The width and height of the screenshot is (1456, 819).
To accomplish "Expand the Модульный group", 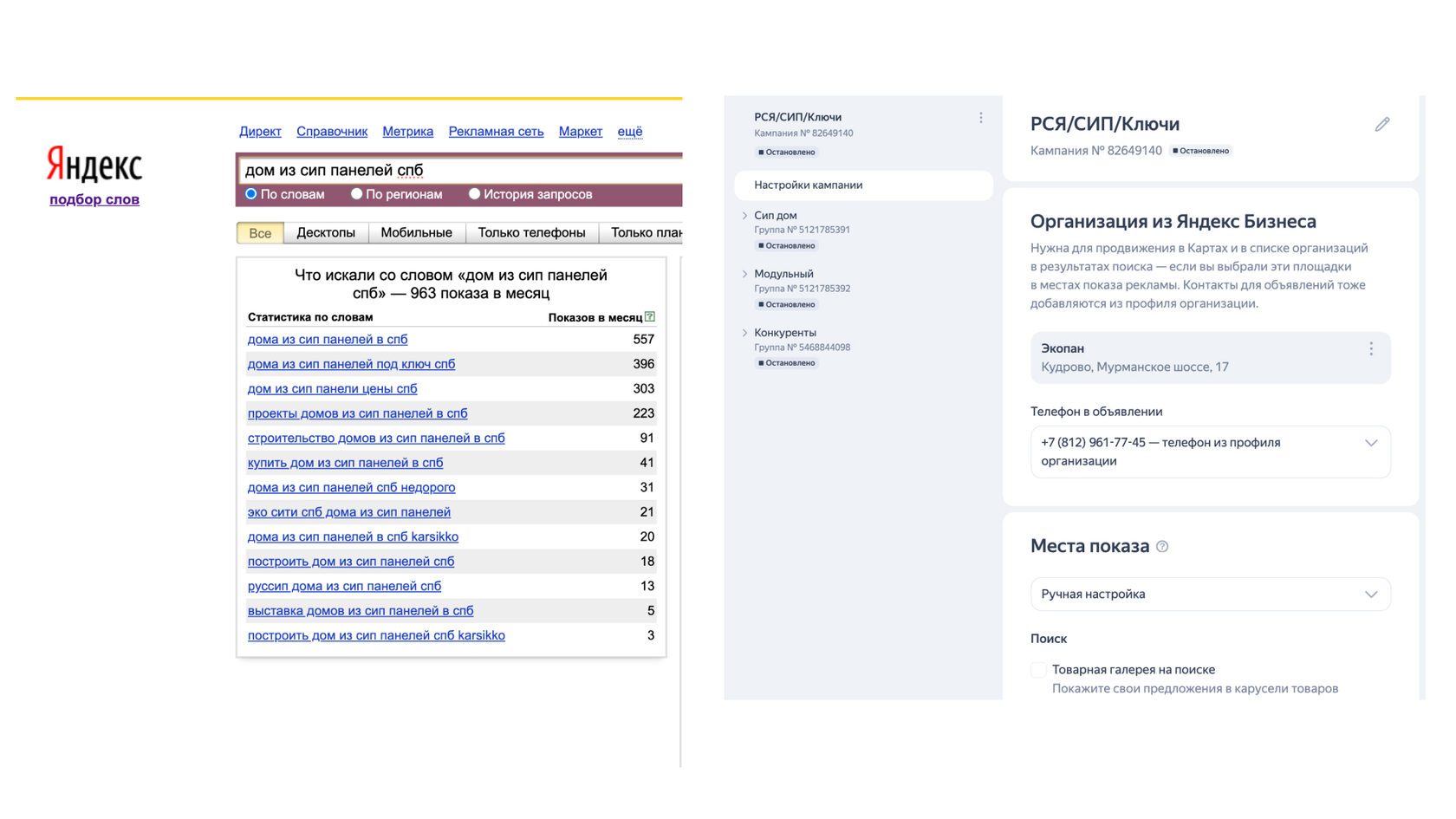I will coord(744,274).
